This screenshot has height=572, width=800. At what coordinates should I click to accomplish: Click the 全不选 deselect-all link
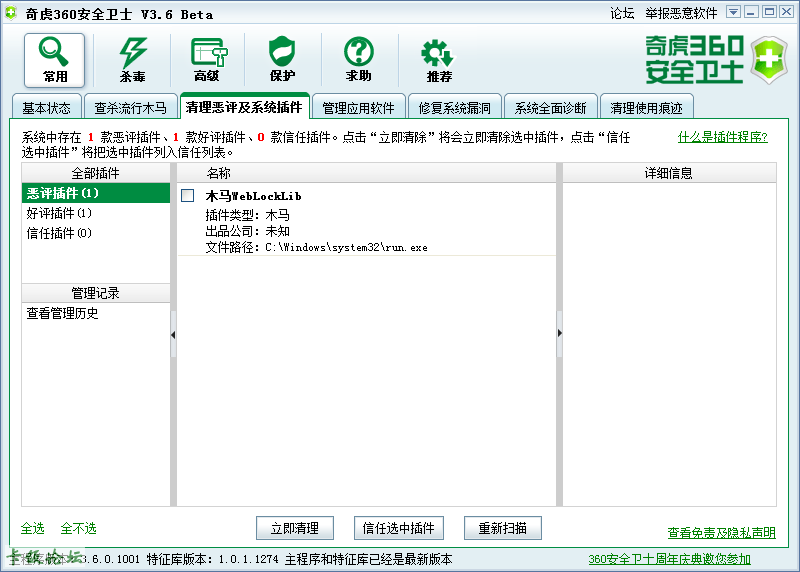(x=78, y=528)
